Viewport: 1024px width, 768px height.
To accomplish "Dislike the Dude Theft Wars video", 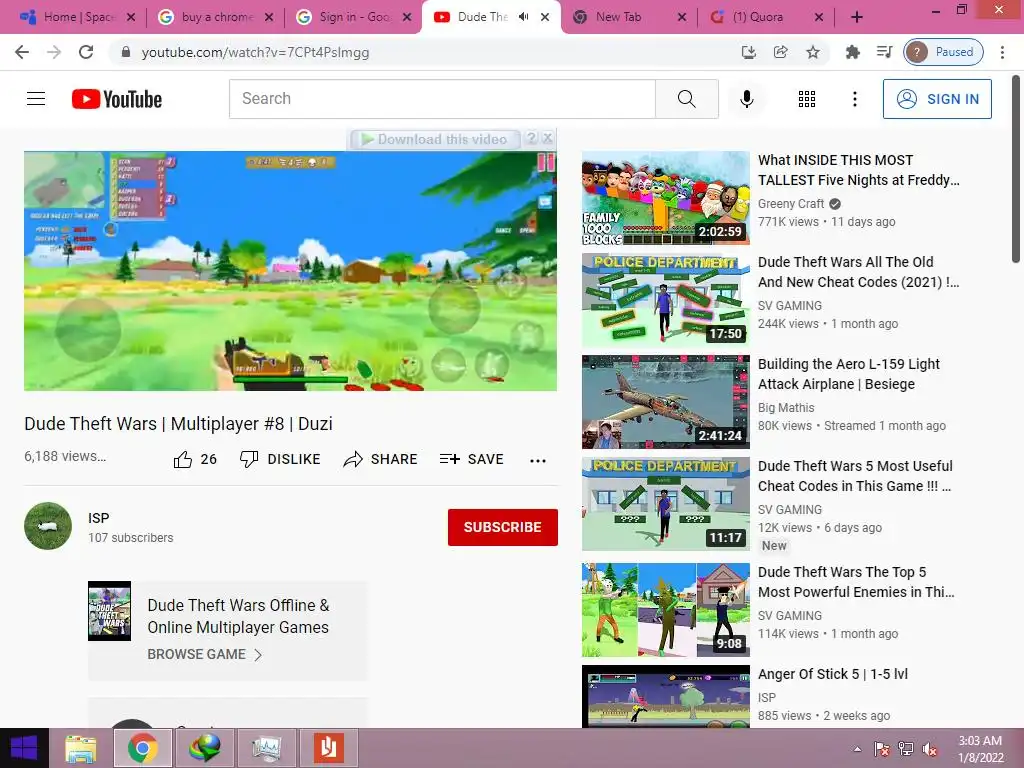I will (280, 459).
